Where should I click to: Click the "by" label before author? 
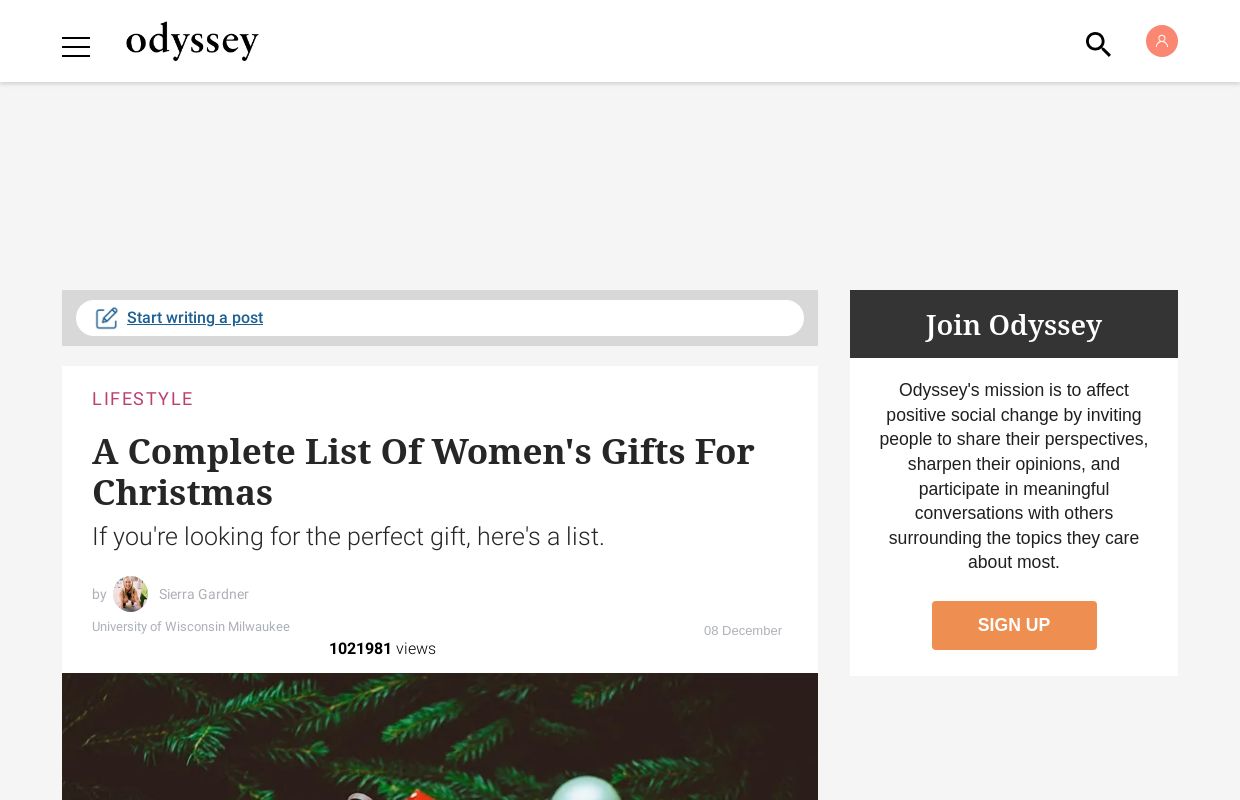click(x=99, y=594)
